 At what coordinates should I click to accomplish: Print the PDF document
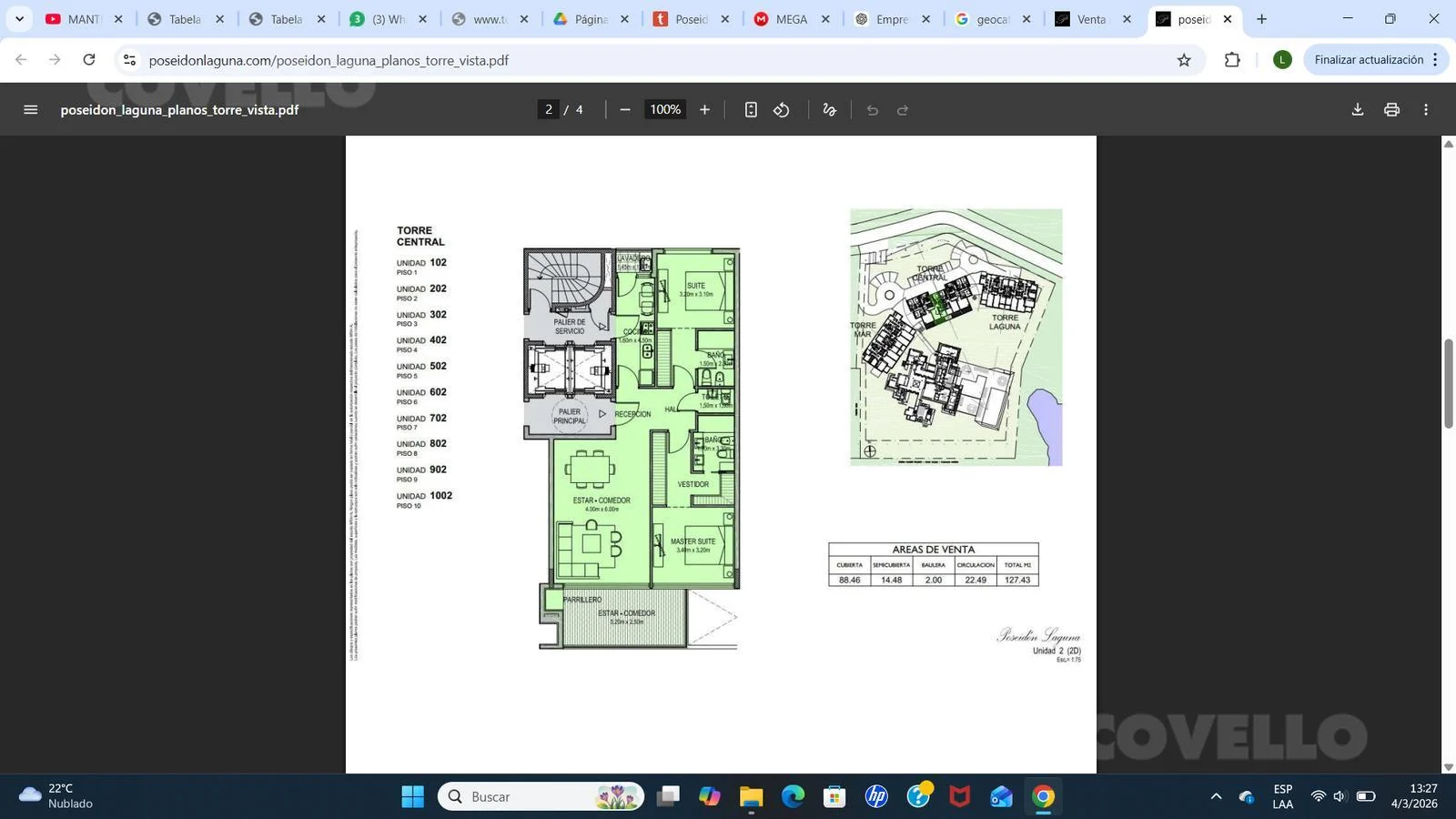pyautogui.click(x=1391, y=109)
